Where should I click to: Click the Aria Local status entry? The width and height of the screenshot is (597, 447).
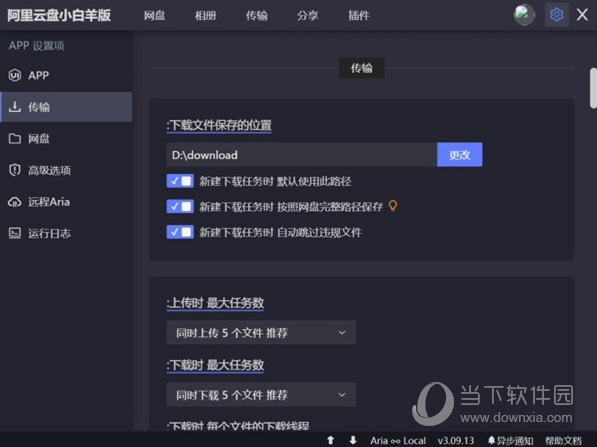(x=398, y=441)
